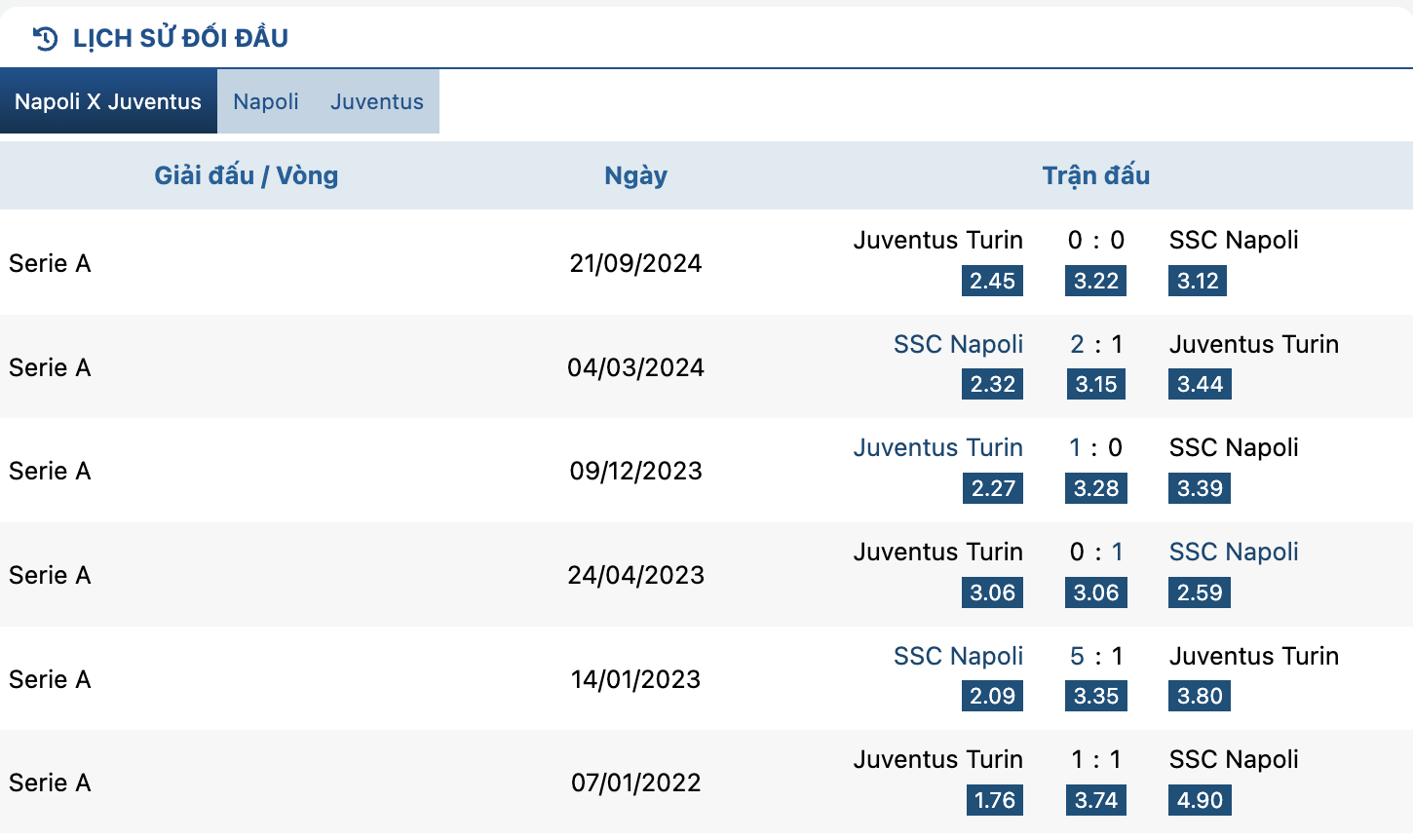Image resolution: width=1413 pixels, height=840 pixels.
Task: Click Serie A in the 09/12/2023 row
Action: pos(50,471)
